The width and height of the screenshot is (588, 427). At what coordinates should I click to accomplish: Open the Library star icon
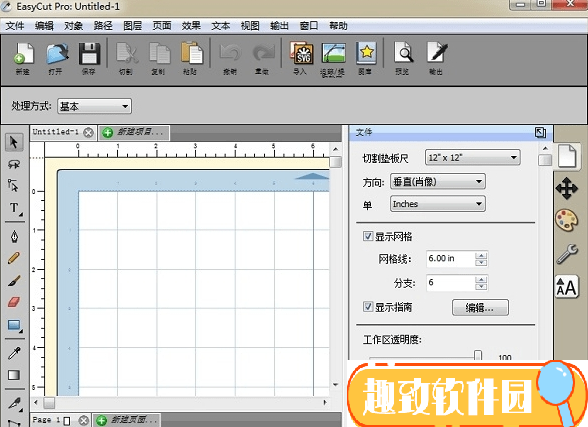366,54
